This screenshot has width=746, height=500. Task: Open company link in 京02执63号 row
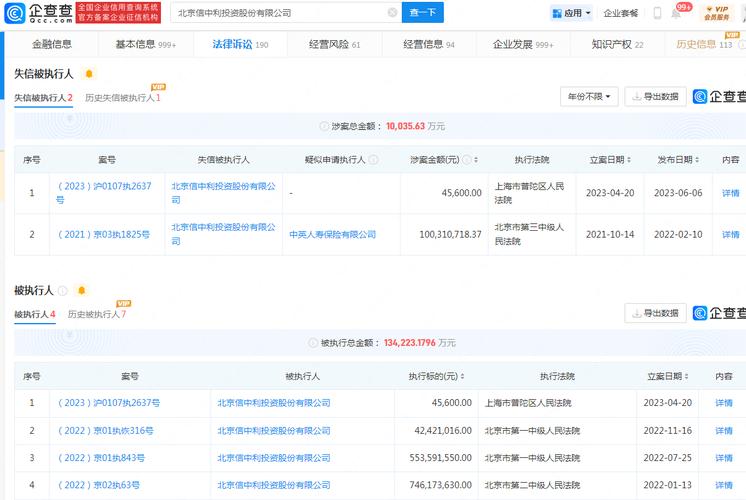point(274,485)
